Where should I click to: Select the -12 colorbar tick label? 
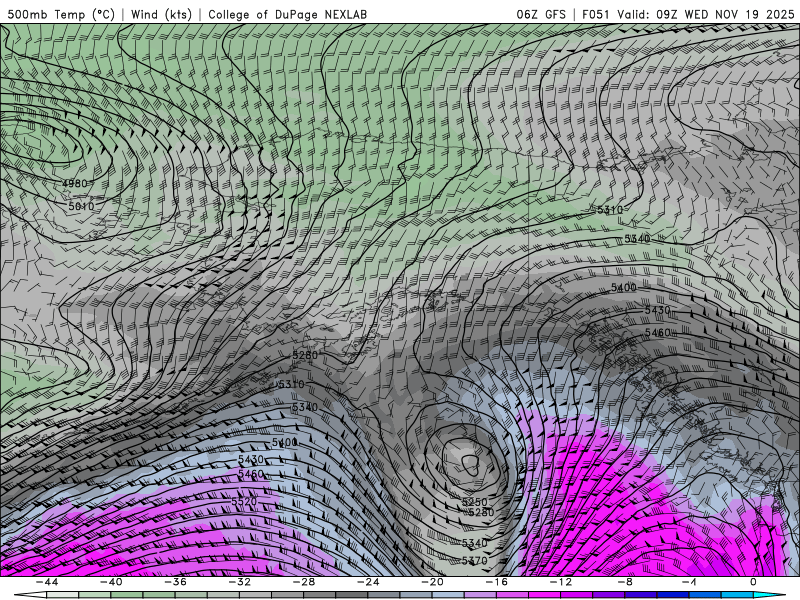(561, 582)
